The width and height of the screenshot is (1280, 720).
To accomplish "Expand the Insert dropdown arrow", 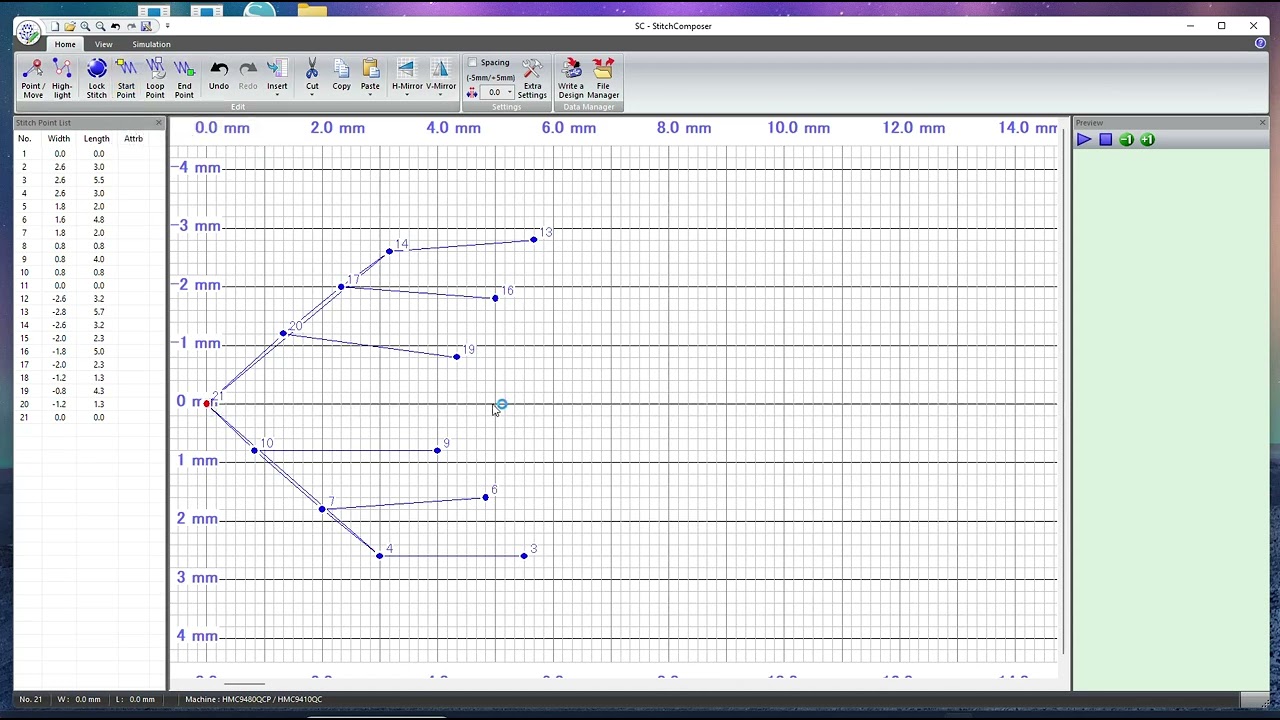I will point(277,95).
